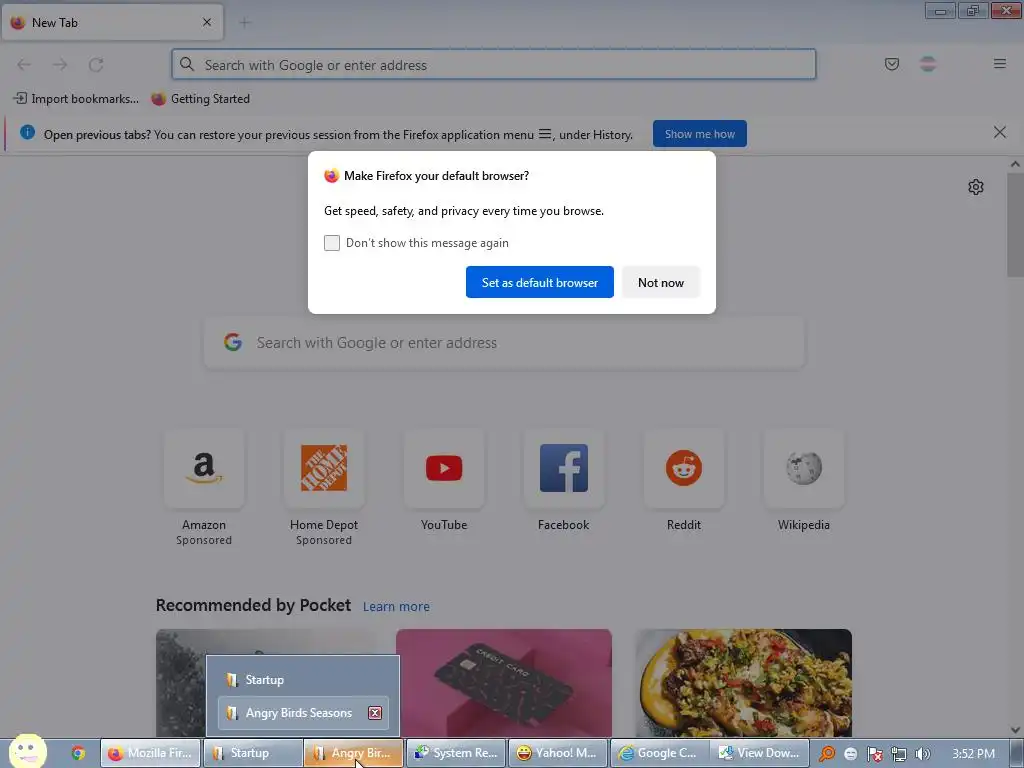Click the scrollbar up arrow
Viewport: 1024px width, 768px height.
point(1015,165)
